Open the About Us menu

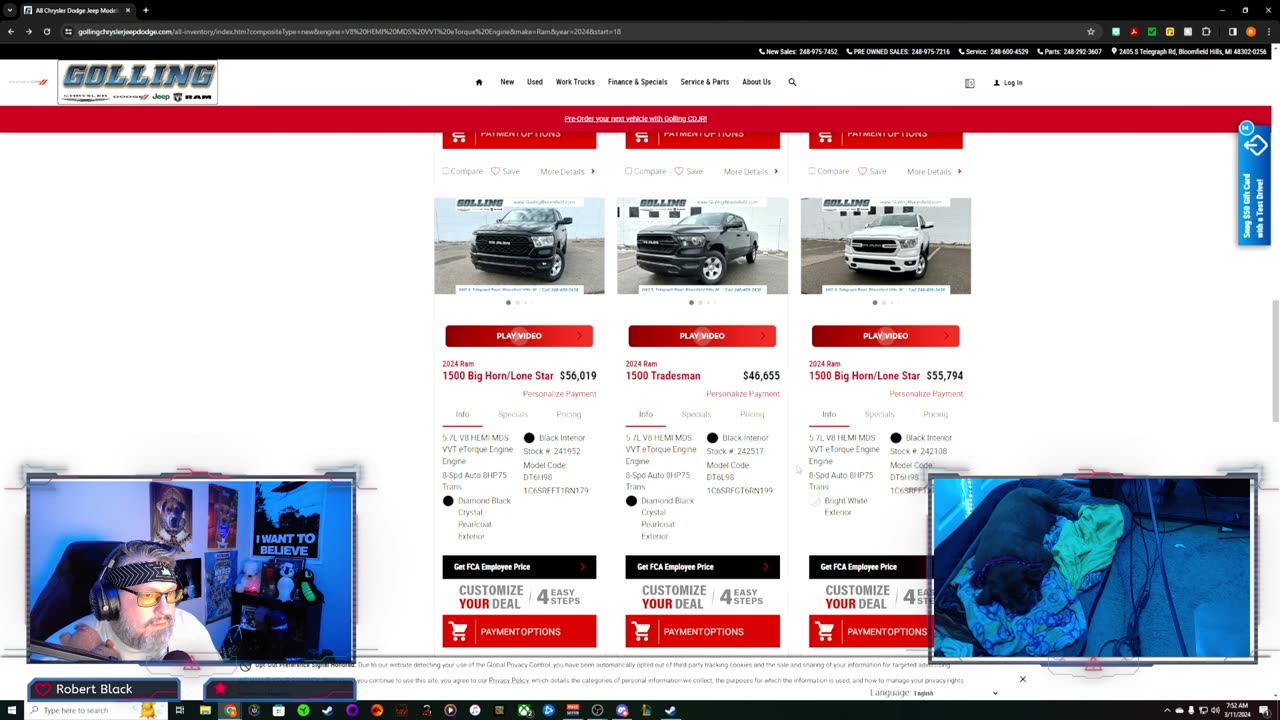coord(756,82)
